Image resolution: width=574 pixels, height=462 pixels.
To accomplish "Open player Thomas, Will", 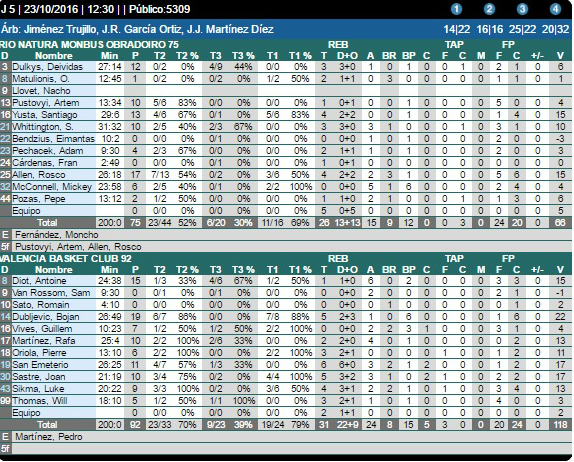I will click(40, 401).
